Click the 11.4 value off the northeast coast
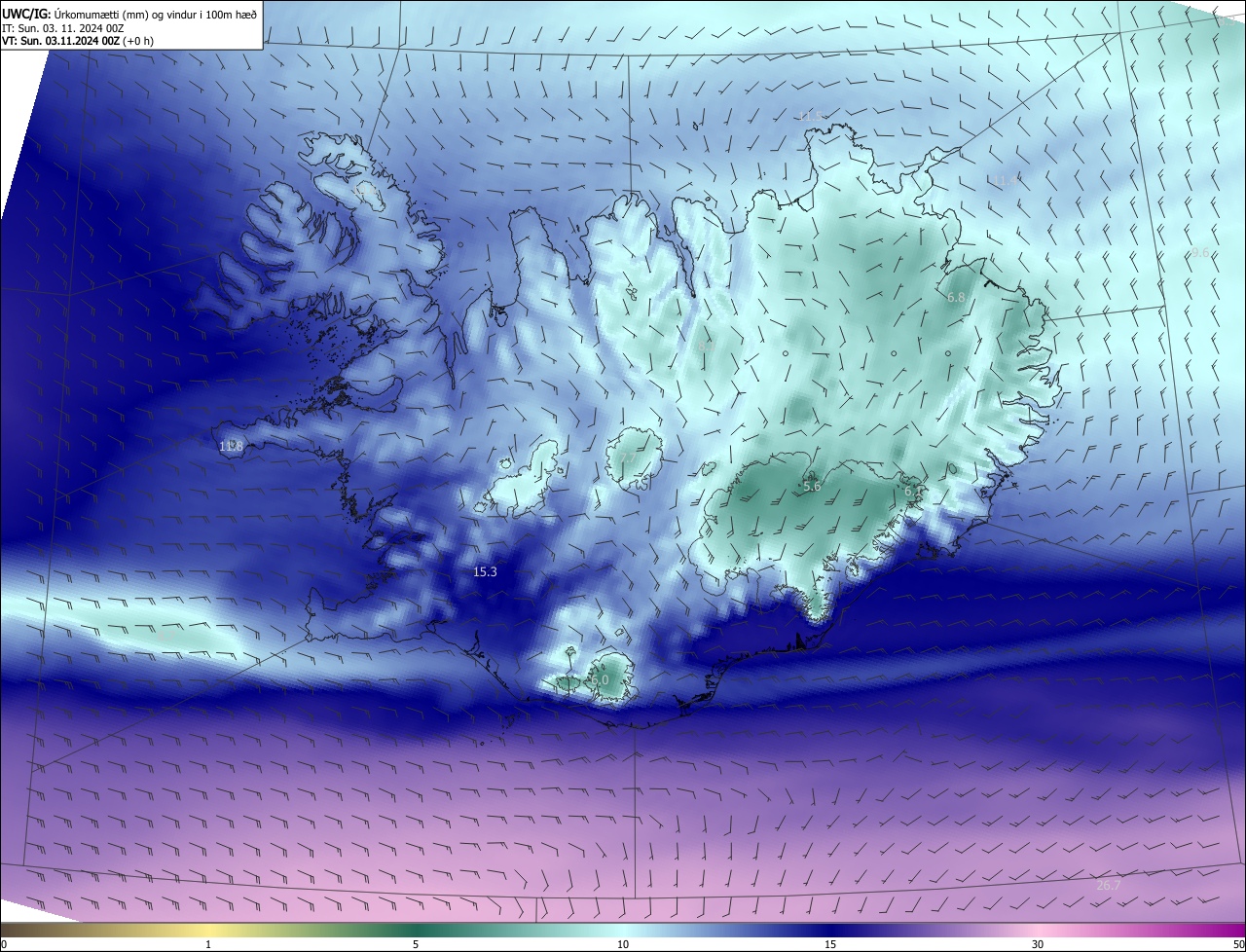Image resolution: width=1246 pixels, height=952 pixels. (1006, 180)
